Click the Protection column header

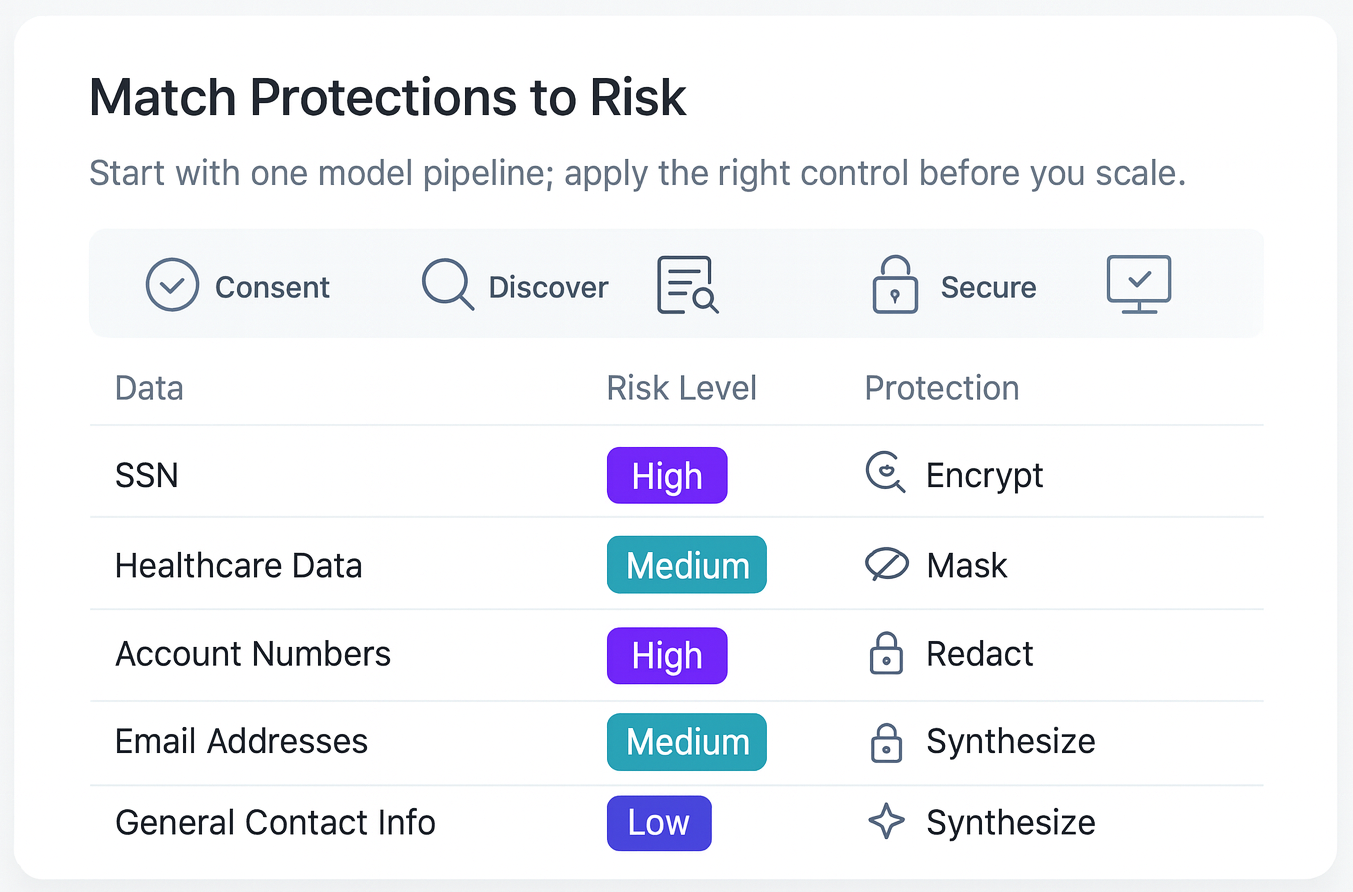(942, 388)
